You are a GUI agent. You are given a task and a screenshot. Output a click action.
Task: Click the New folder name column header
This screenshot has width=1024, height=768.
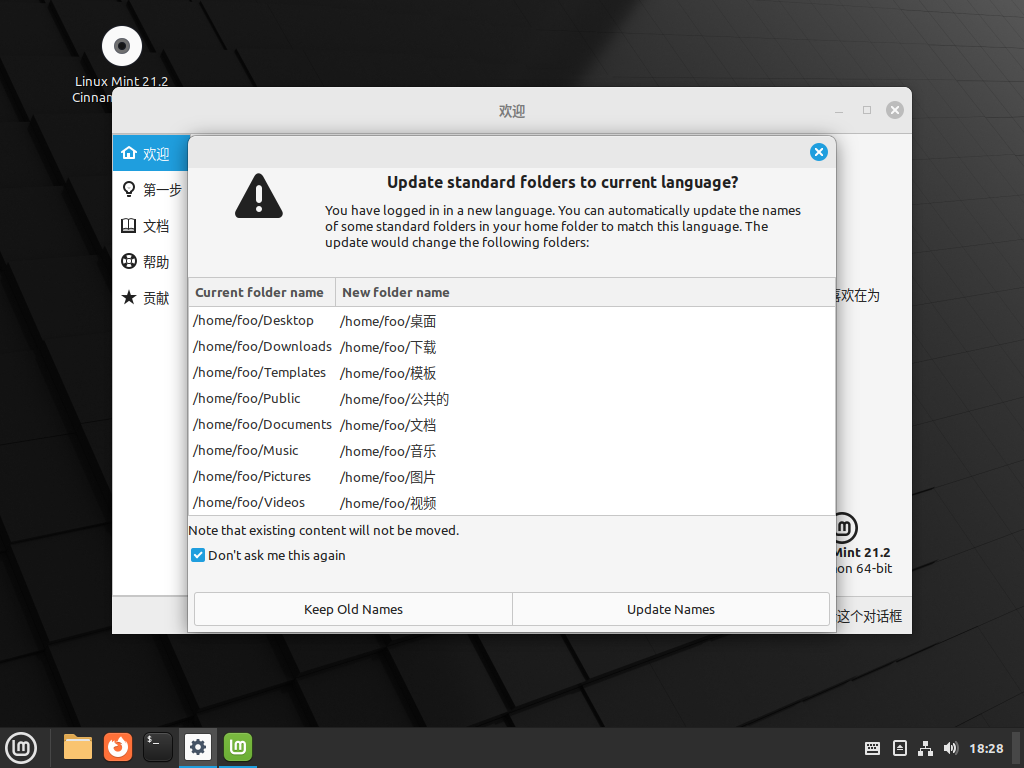(x=396, y=292)
